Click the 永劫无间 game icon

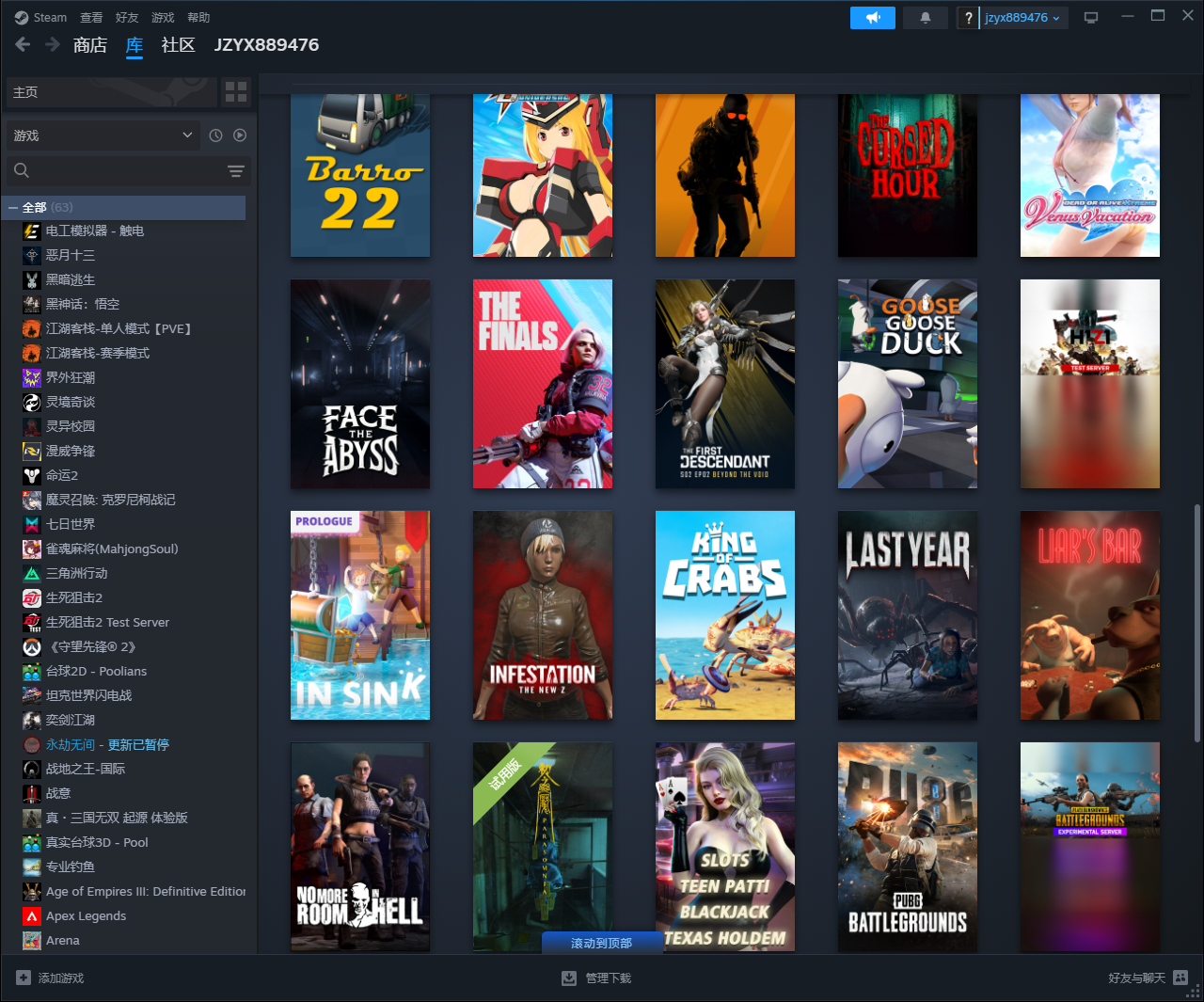(32, 744)
